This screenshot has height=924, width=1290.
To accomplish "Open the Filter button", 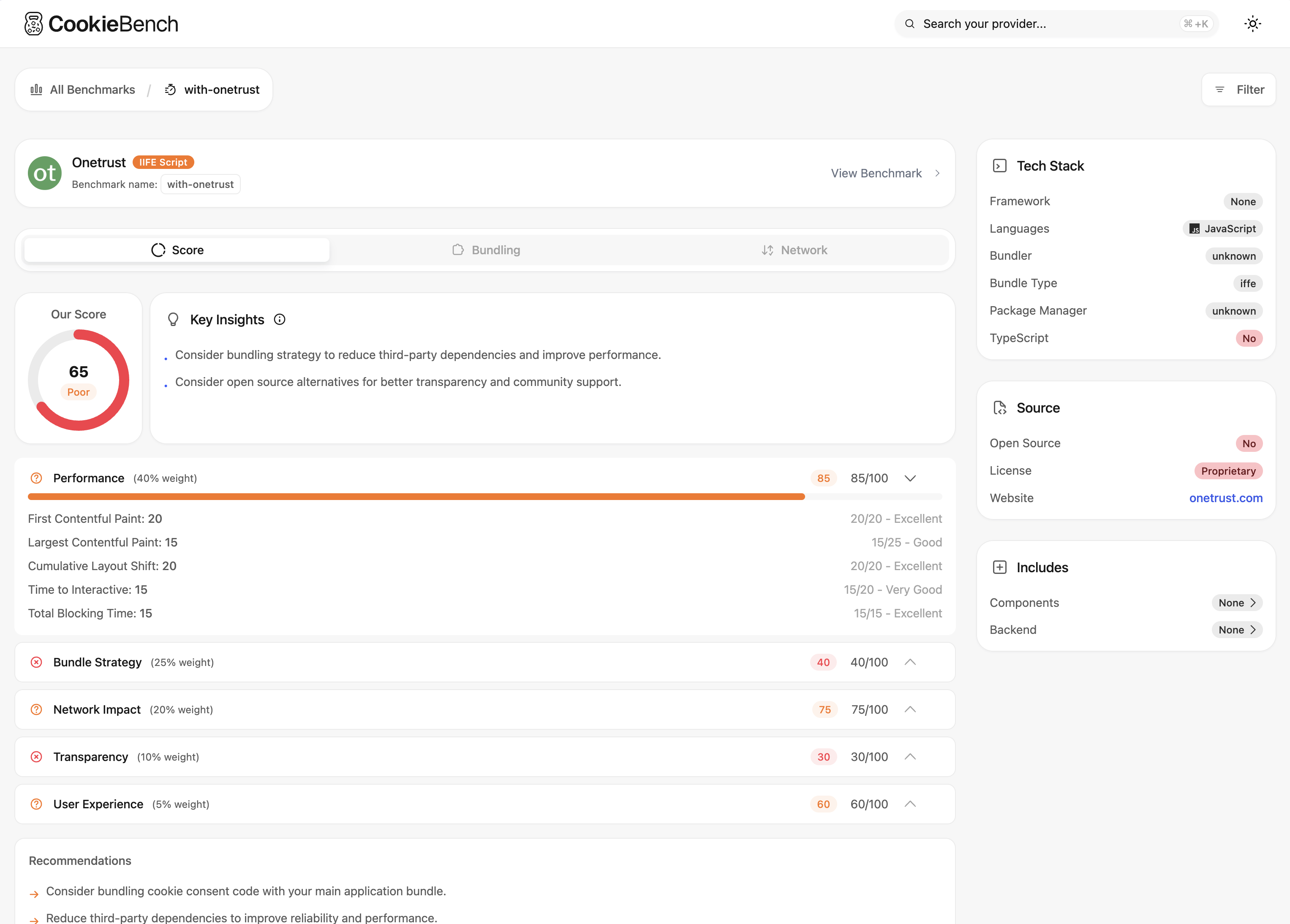I will coord(1238,89).
